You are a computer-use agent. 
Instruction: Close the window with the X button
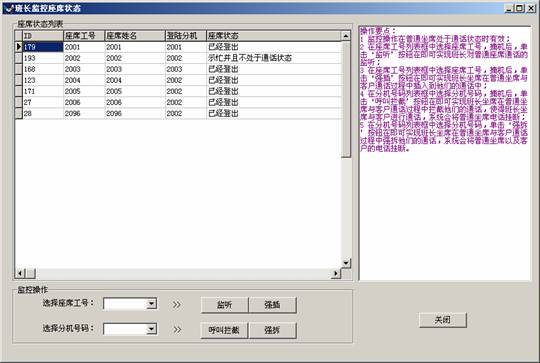pyautogui.click(x=531, y=8)
